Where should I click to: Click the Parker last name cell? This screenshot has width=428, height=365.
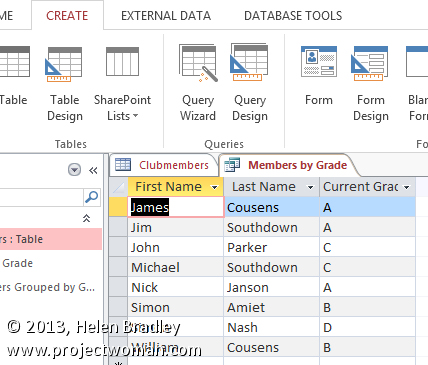tap(272, 247)
